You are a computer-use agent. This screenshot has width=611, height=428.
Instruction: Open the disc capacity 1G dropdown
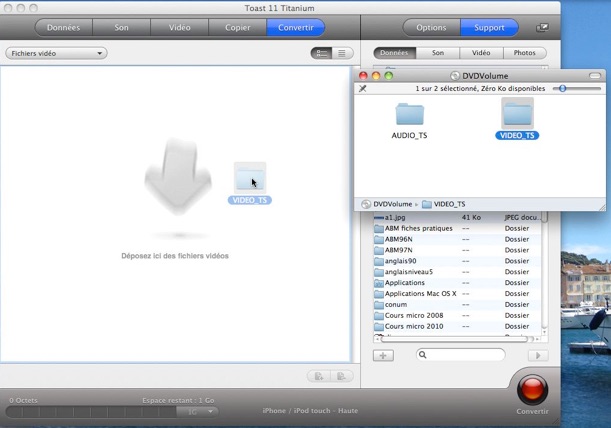click(198, 412)
